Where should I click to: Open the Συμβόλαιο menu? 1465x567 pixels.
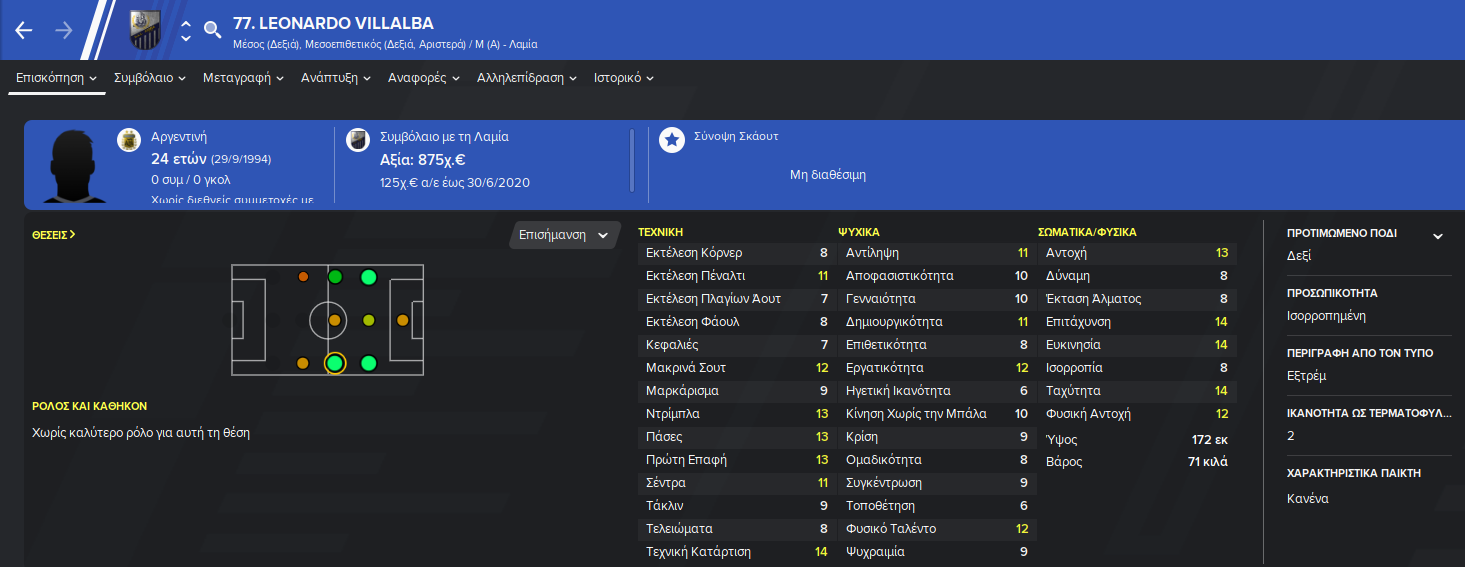tap(150, 77)
